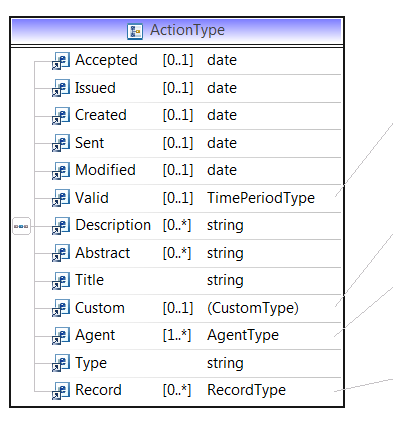Select the Sent element name
The height and width of the screenshot is (427, 393).
coord(90,143)
